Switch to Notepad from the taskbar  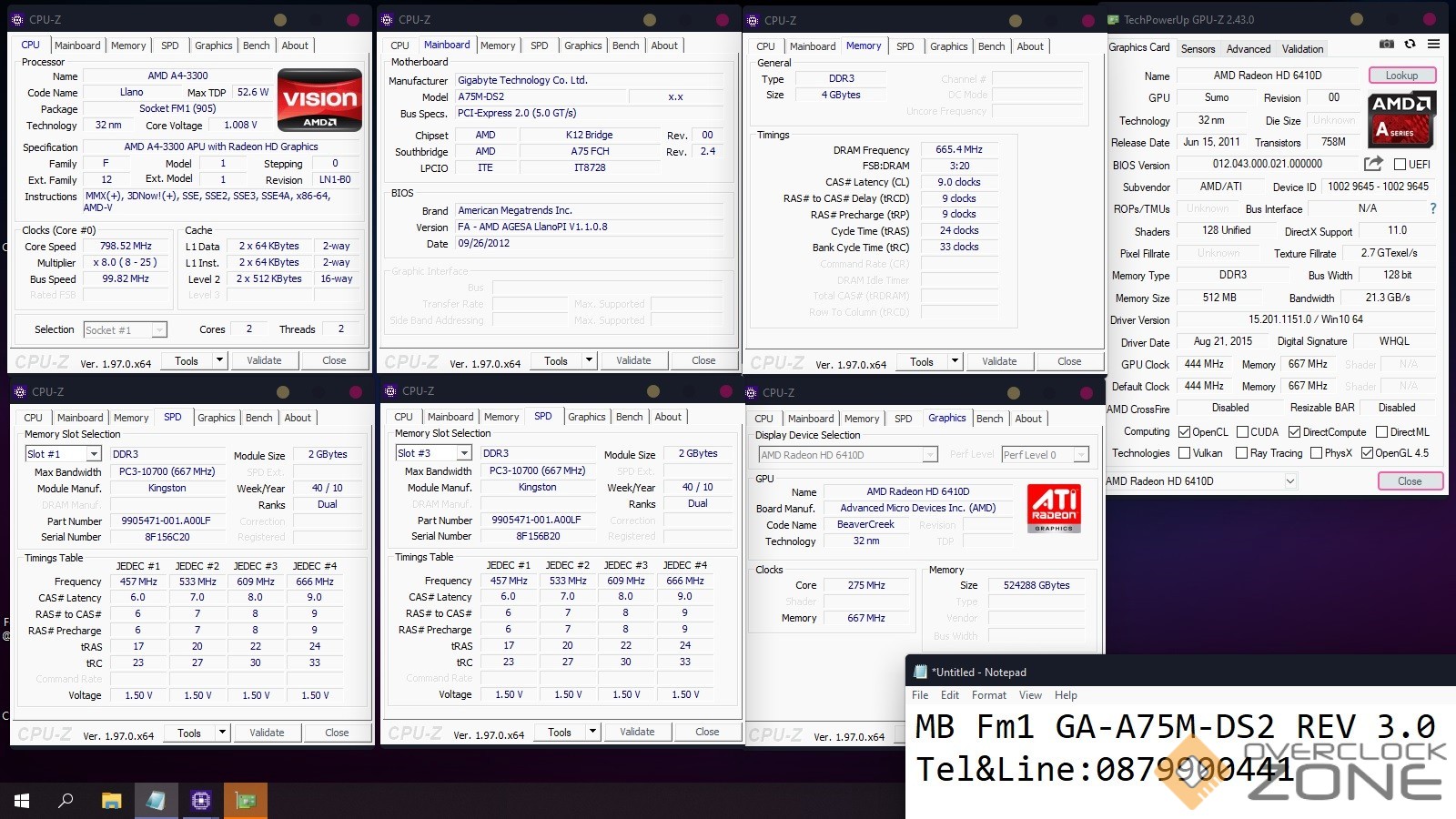(156, 801)
